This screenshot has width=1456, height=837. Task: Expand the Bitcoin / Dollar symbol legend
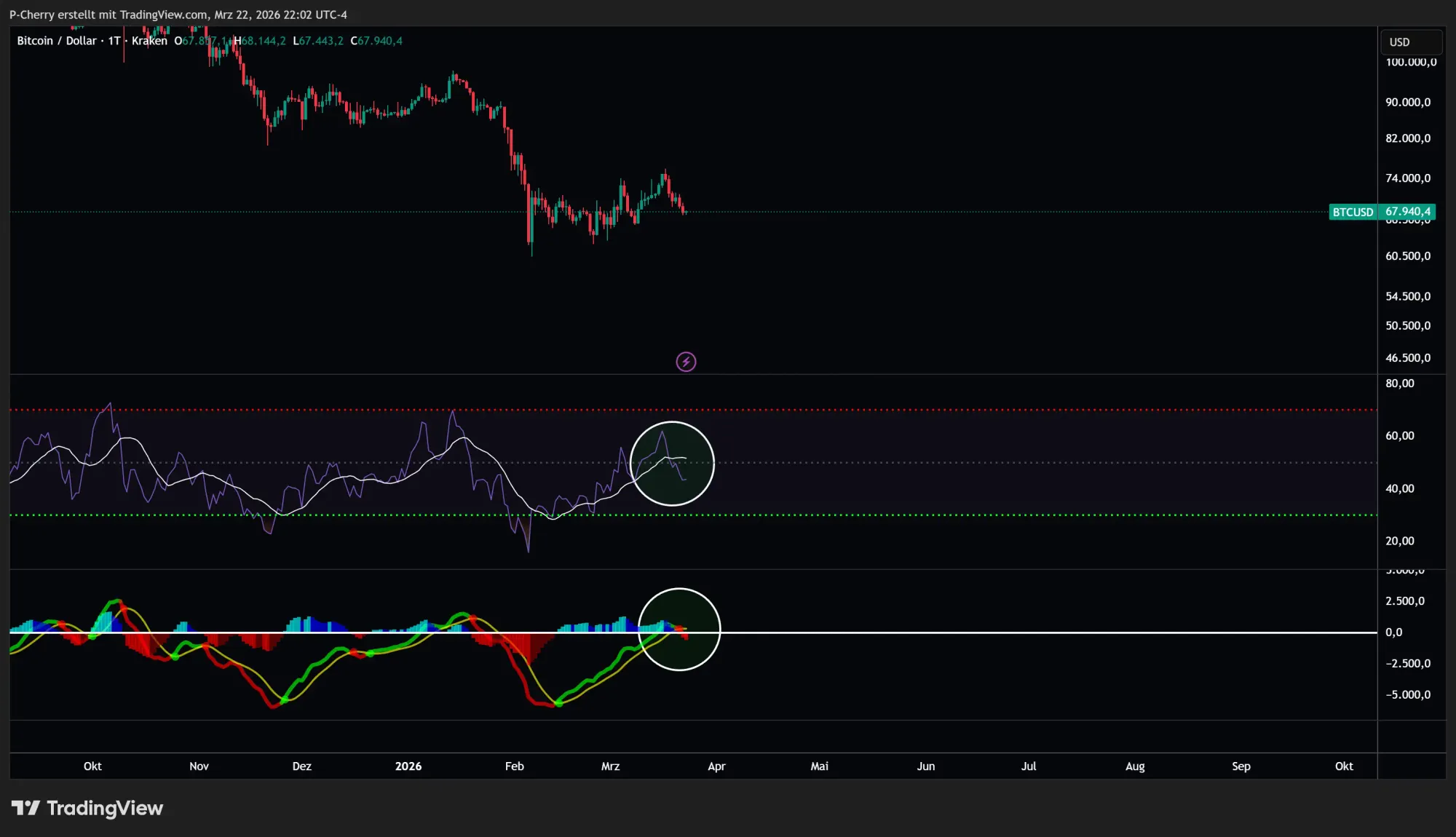click(x=57, y=41)
